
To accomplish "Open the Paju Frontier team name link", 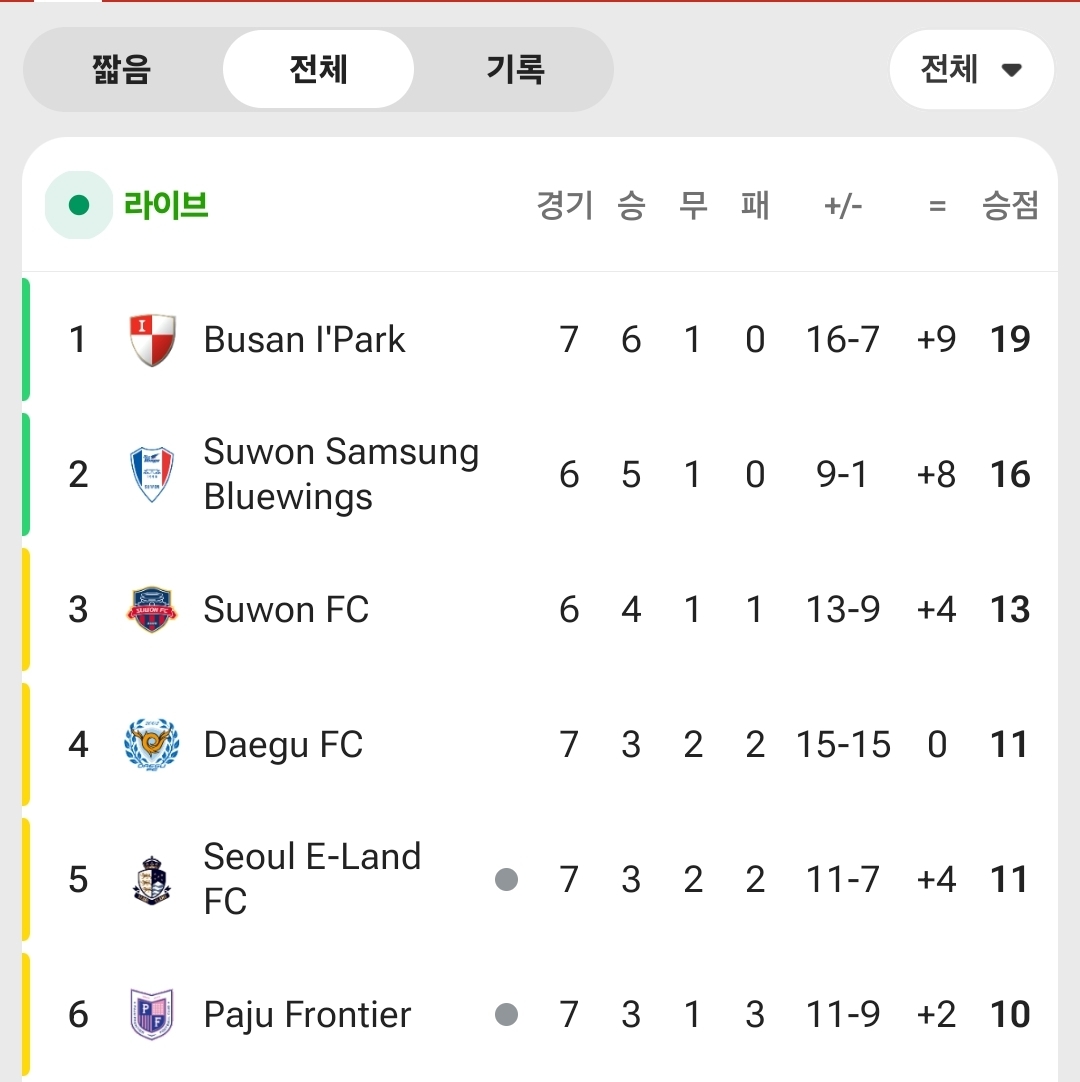I will click(307, 1015).
